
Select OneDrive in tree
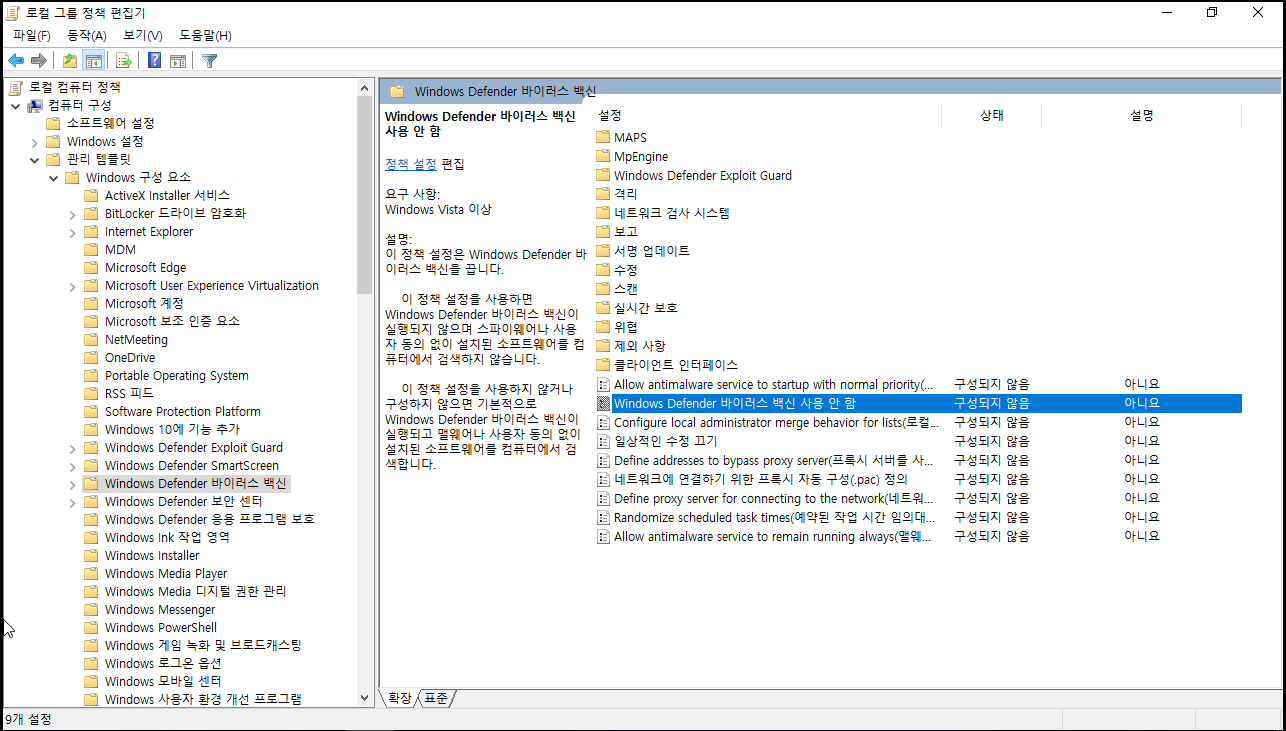pos(130,358)
